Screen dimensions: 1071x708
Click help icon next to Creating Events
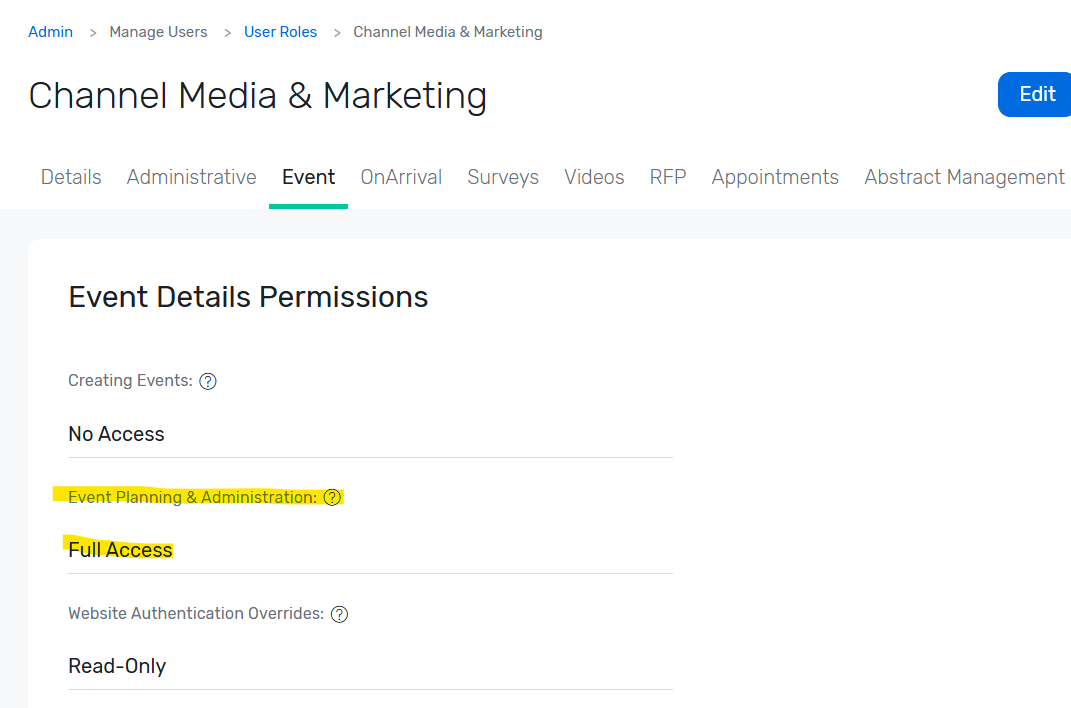click(x=208, y=381)
